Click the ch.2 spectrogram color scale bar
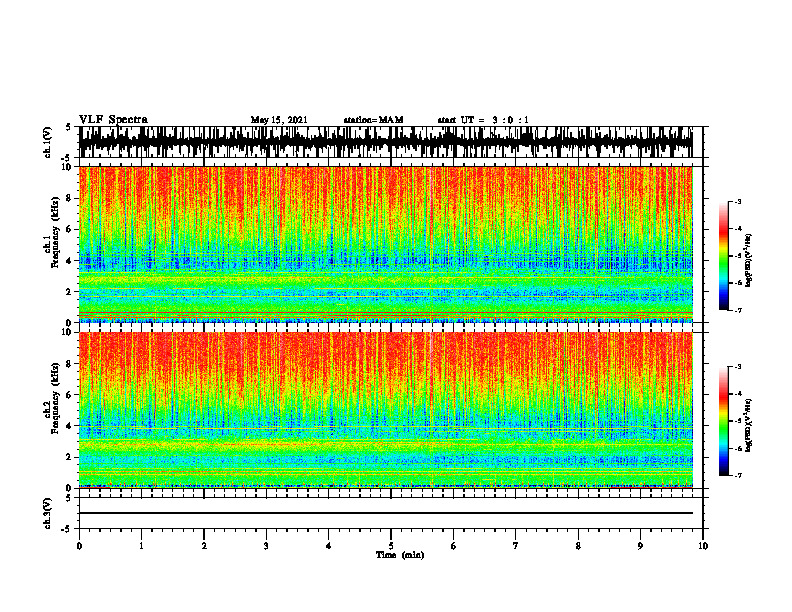The image size is (792, 612). point(723,421)
